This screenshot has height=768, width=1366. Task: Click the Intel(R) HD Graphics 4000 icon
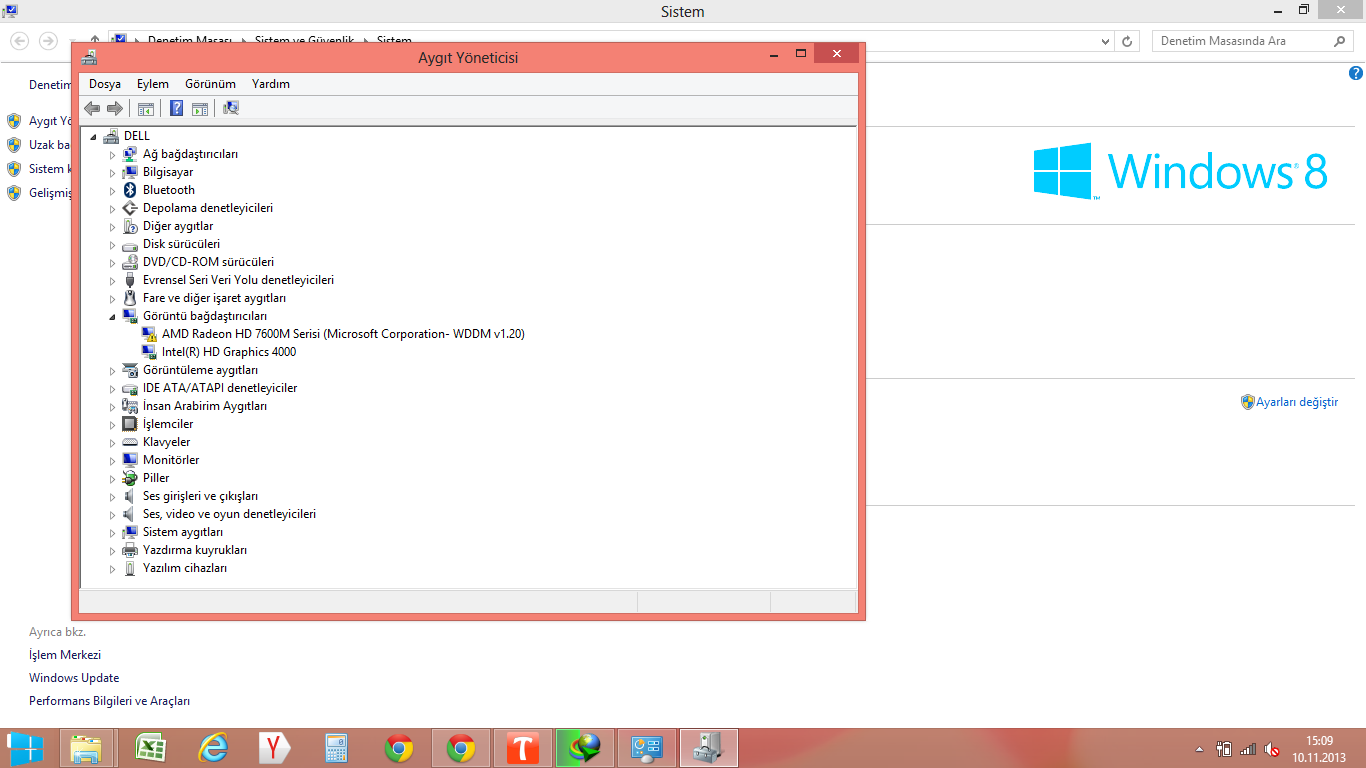point(149,352)
